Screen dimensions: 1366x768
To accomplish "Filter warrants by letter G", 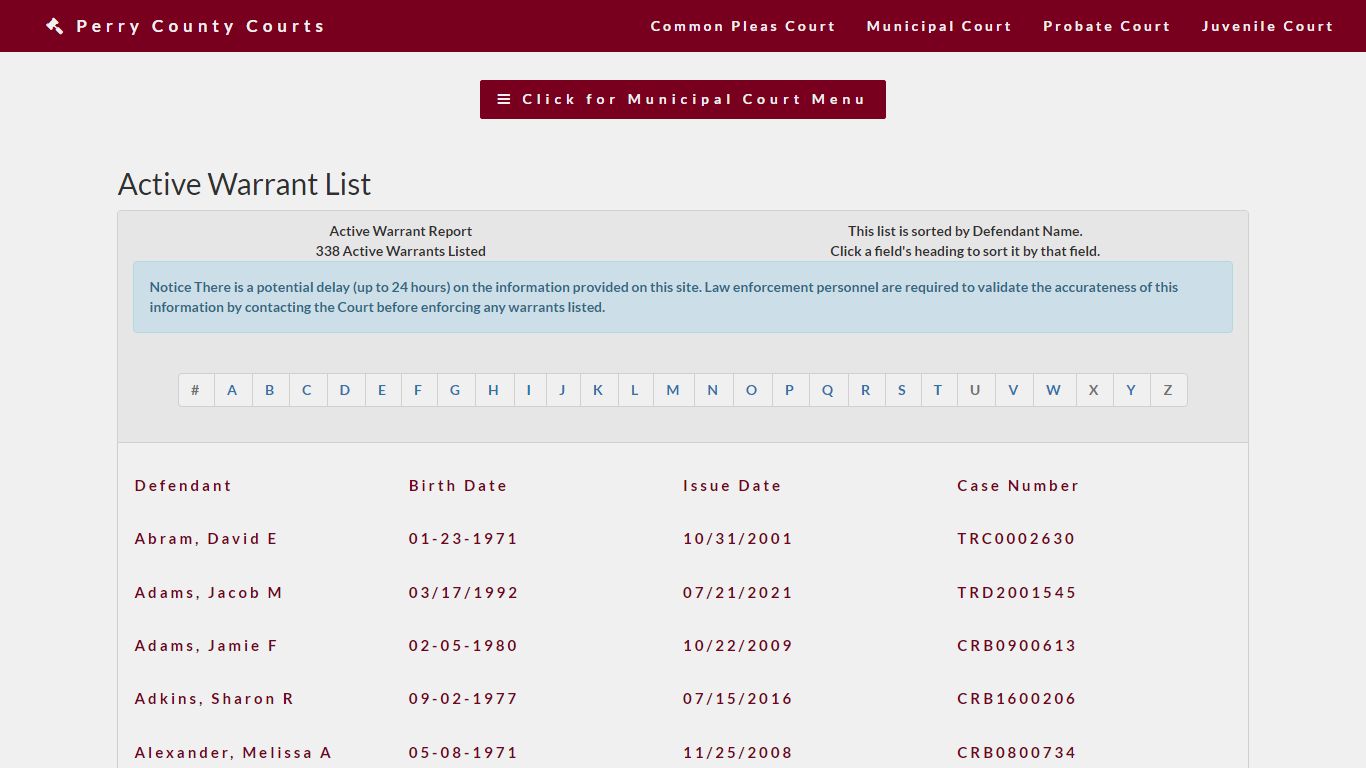I will point(455,390).
